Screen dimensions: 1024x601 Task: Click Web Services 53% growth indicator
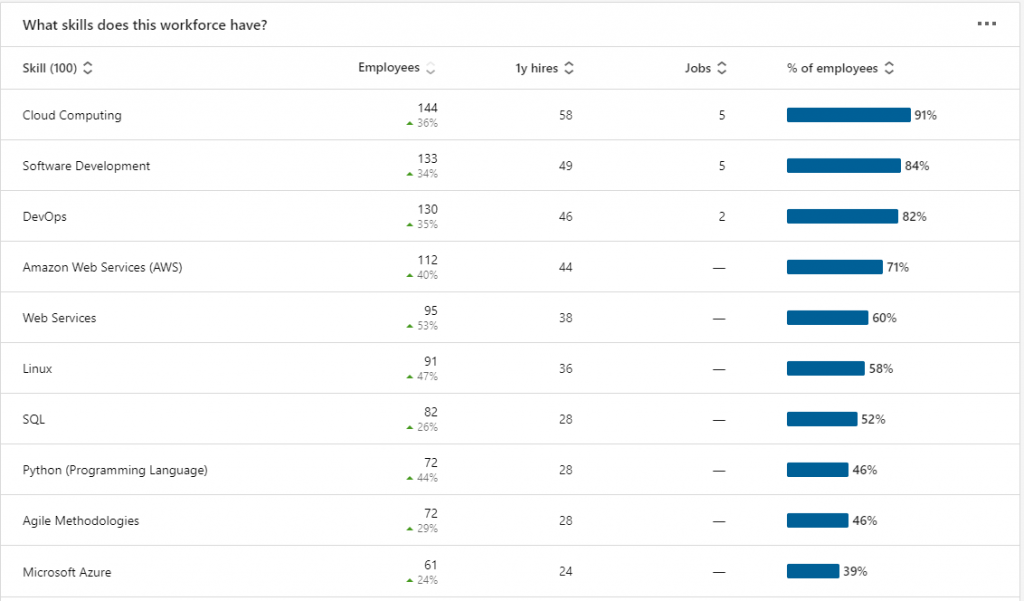[422, 325]
